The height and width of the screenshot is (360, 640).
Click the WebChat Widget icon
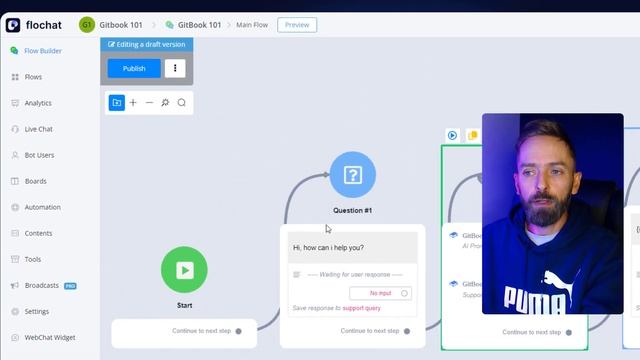click(x=15, y=338)
